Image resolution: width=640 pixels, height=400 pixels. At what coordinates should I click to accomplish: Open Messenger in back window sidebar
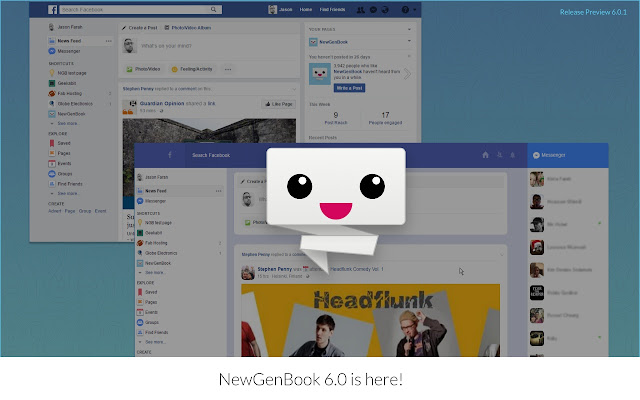coord(64,51)
